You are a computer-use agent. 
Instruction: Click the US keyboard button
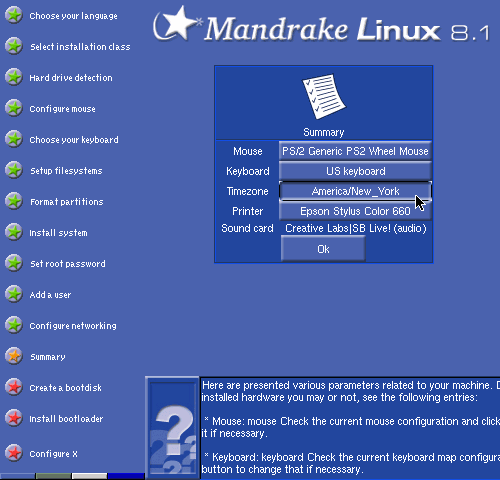coord(355,171)
